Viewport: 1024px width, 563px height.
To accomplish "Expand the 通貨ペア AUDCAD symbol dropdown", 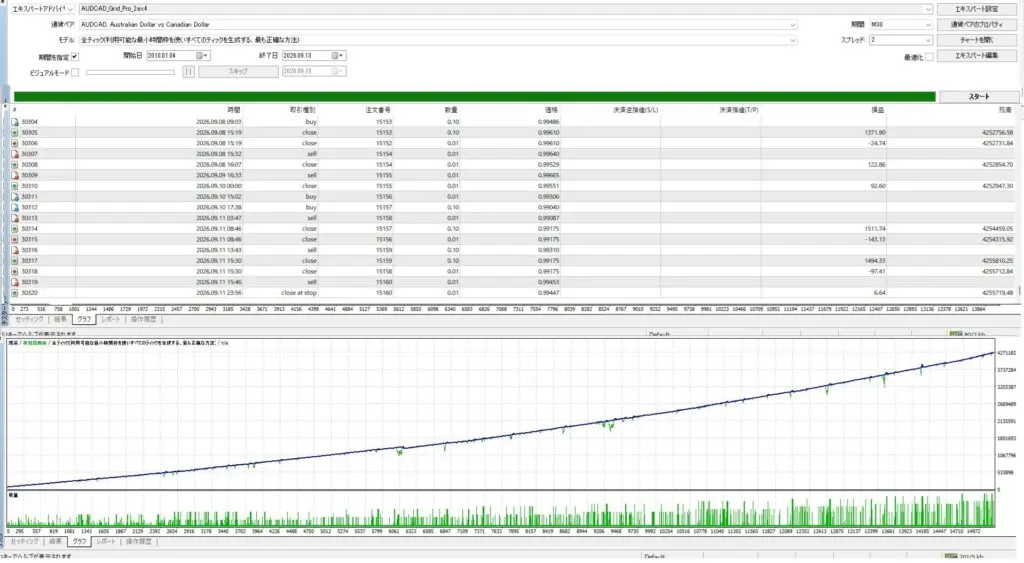I will (x=792, y=25).
